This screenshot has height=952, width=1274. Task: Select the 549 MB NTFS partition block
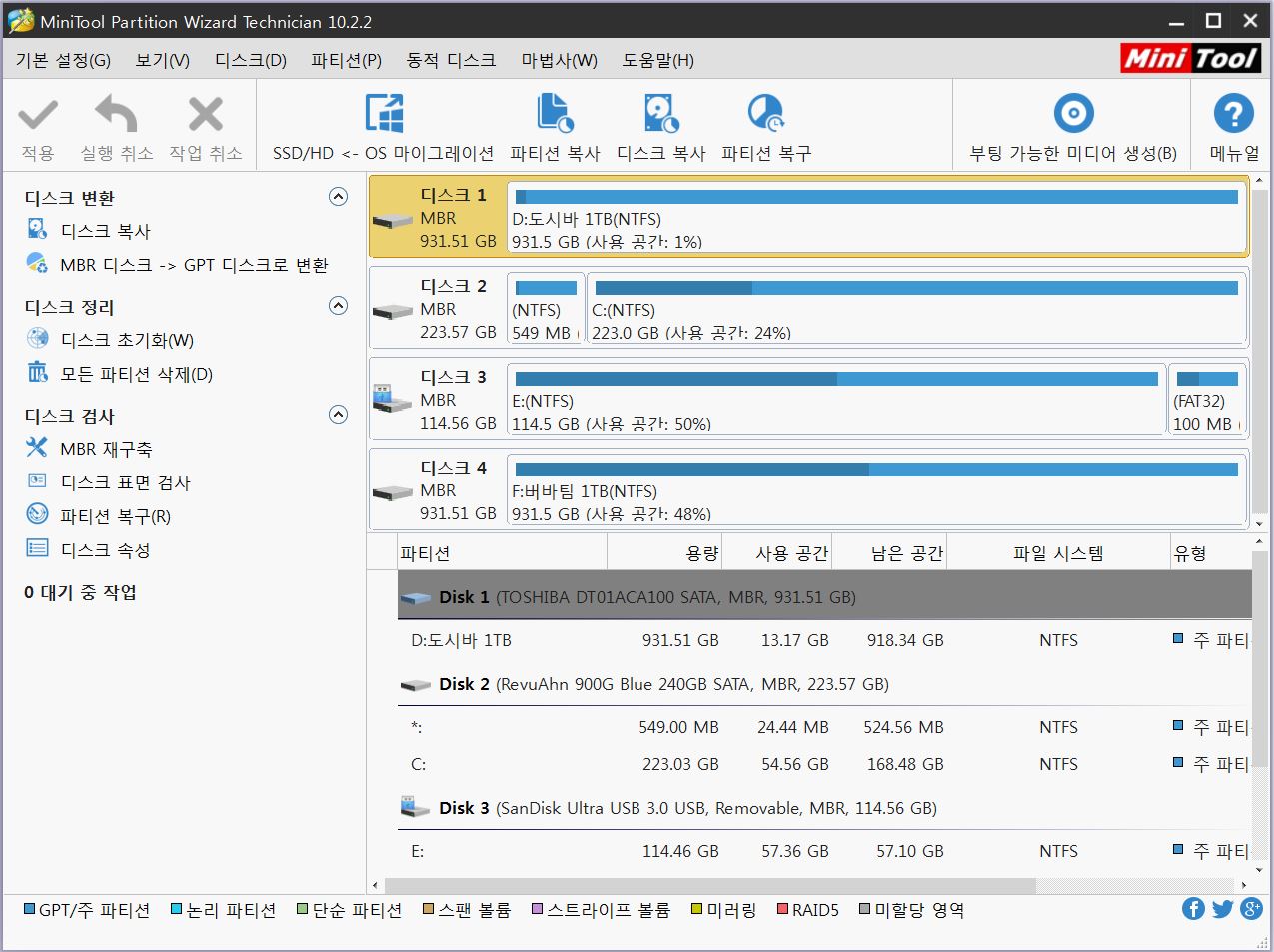pos(545,308)
